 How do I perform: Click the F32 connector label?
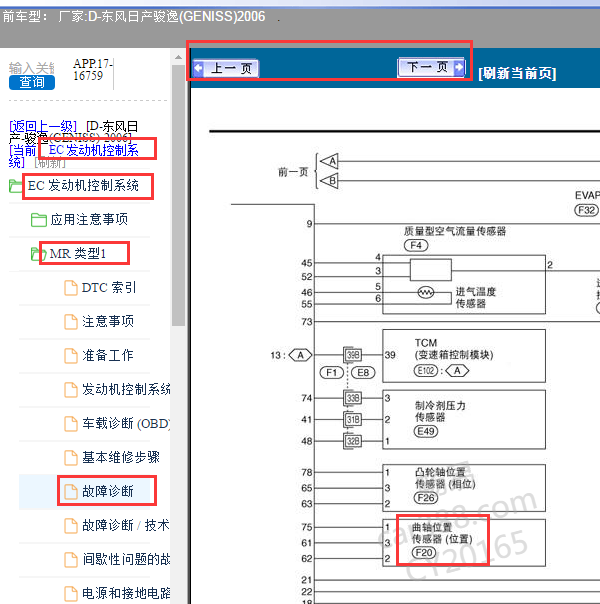click(587, 210)
